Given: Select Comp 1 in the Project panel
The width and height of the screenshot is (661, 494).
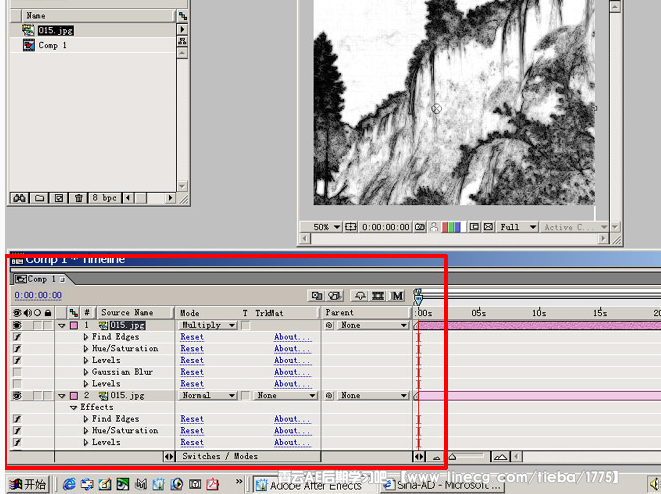Looking at the screenshot, I should (52, 45).
